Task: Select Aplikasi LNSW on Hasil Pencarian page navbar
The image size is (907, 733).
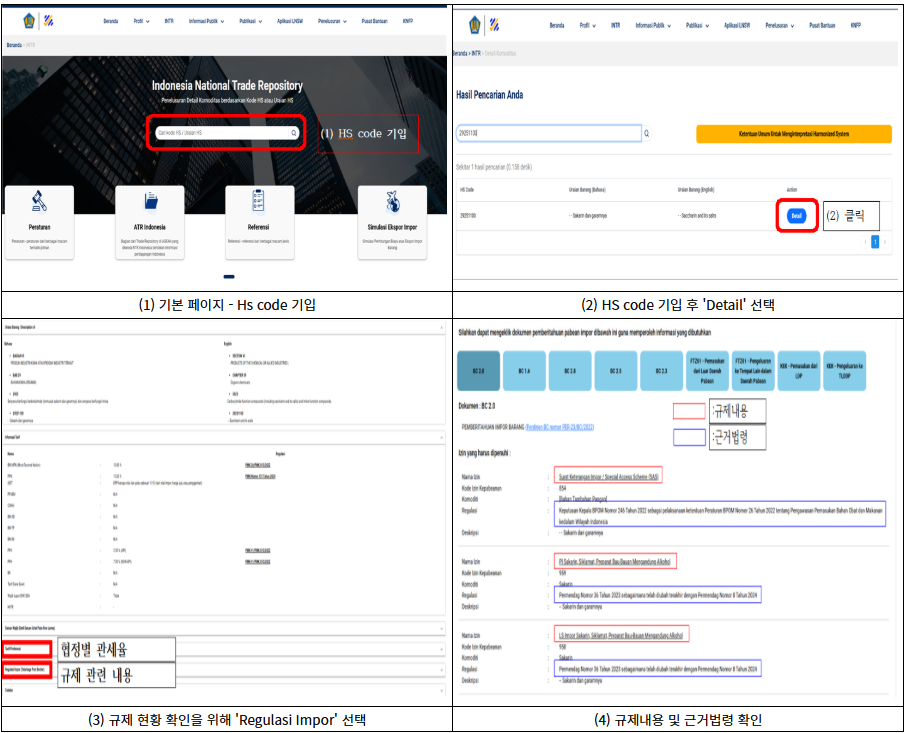Action: coord(737,25)
